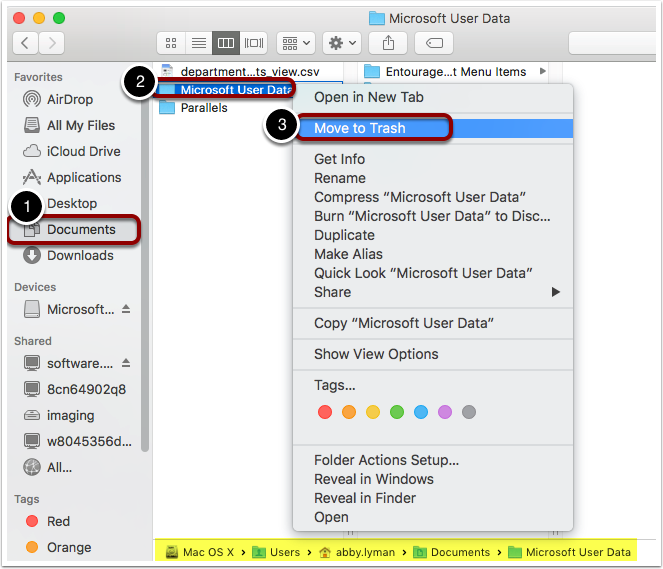Screen dimensions: 663x569
Task: Select the Parallels folder
Action: 203,108
